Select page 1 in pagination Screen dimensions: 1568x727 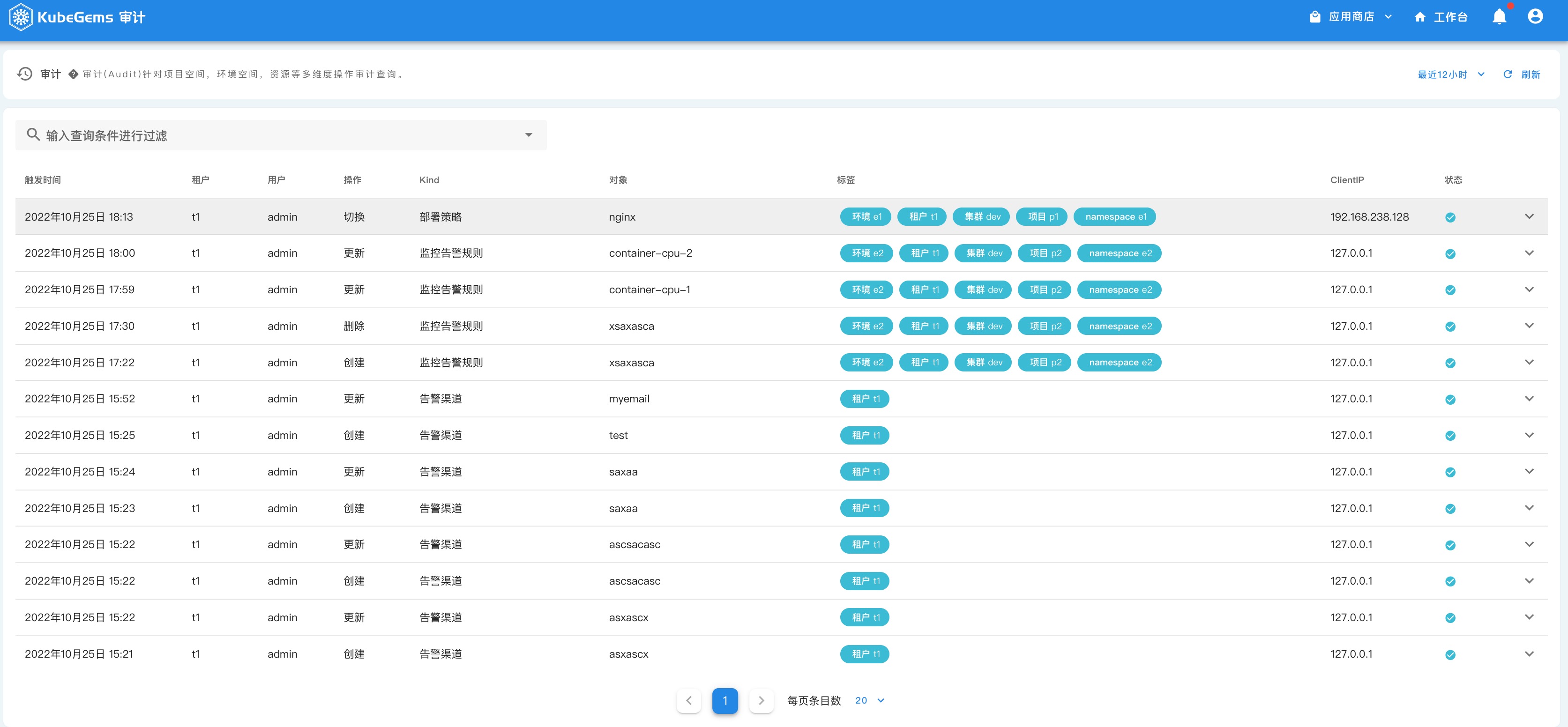click(725, 700)
